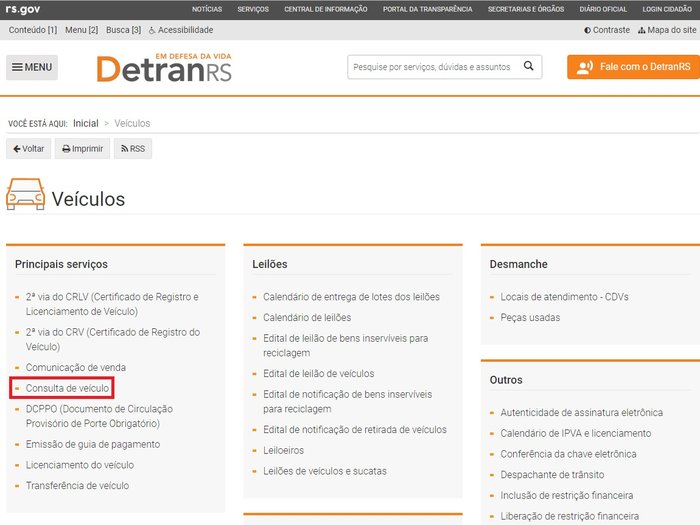Open Edital de leilão de bens inservíveis

346,346
